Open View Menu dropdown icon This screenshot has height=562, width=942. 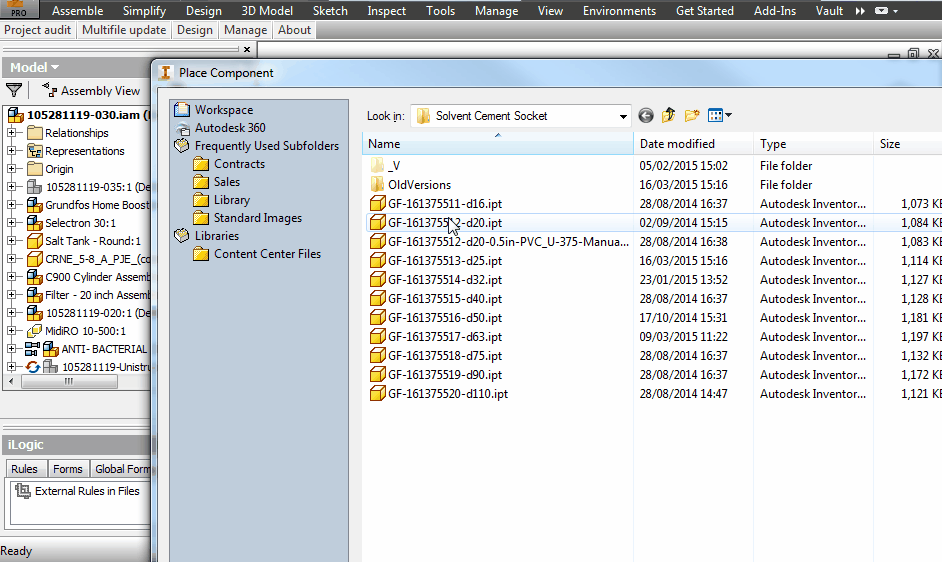click(719, 115)
